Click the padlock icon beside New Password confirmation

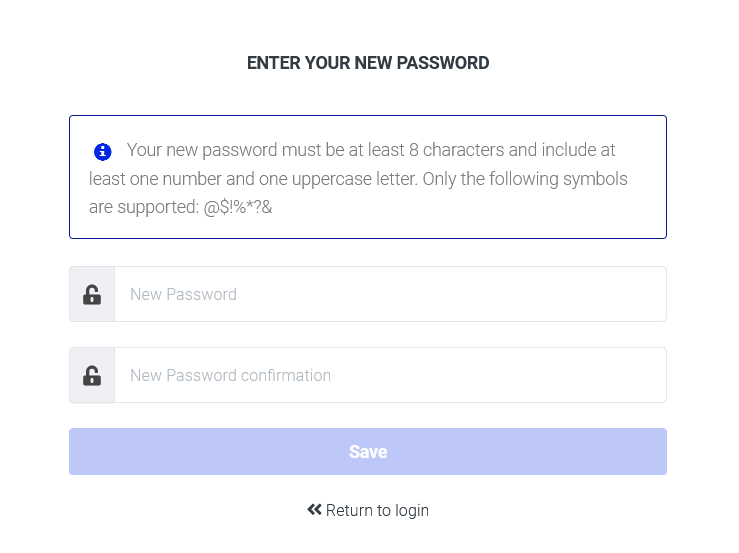pyautogui.click(x=92, y=376)
